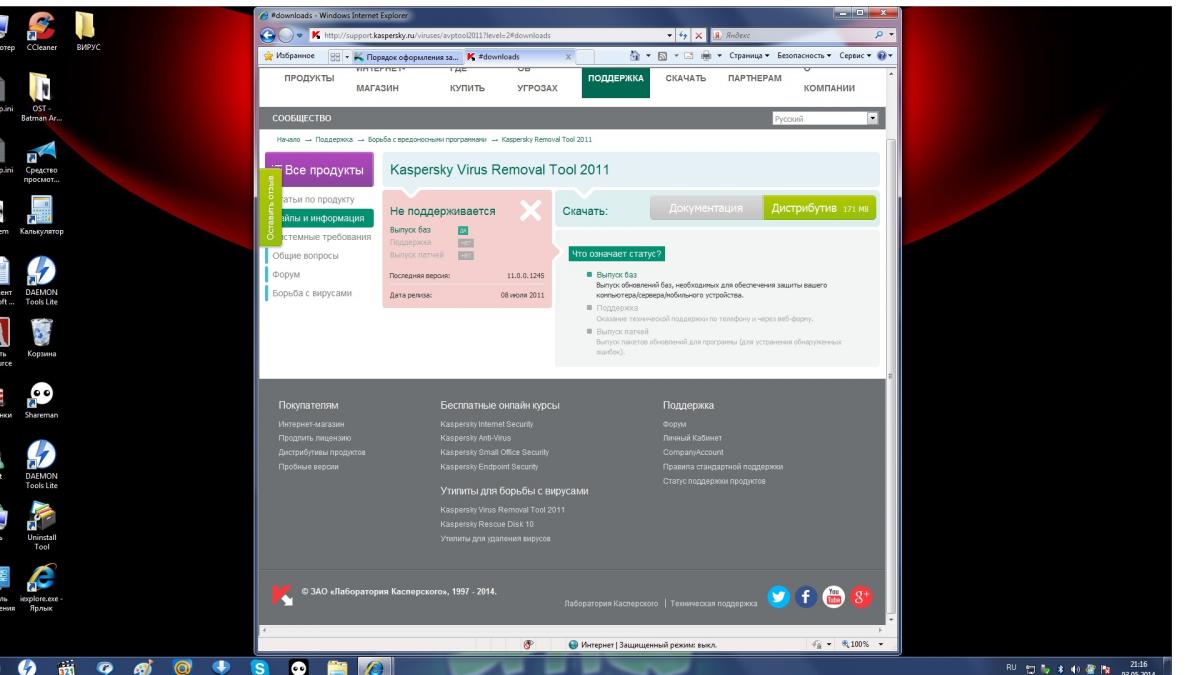Open Калькулятор desktop shortcut
1200x675 pixels.
tap(41, 214)
